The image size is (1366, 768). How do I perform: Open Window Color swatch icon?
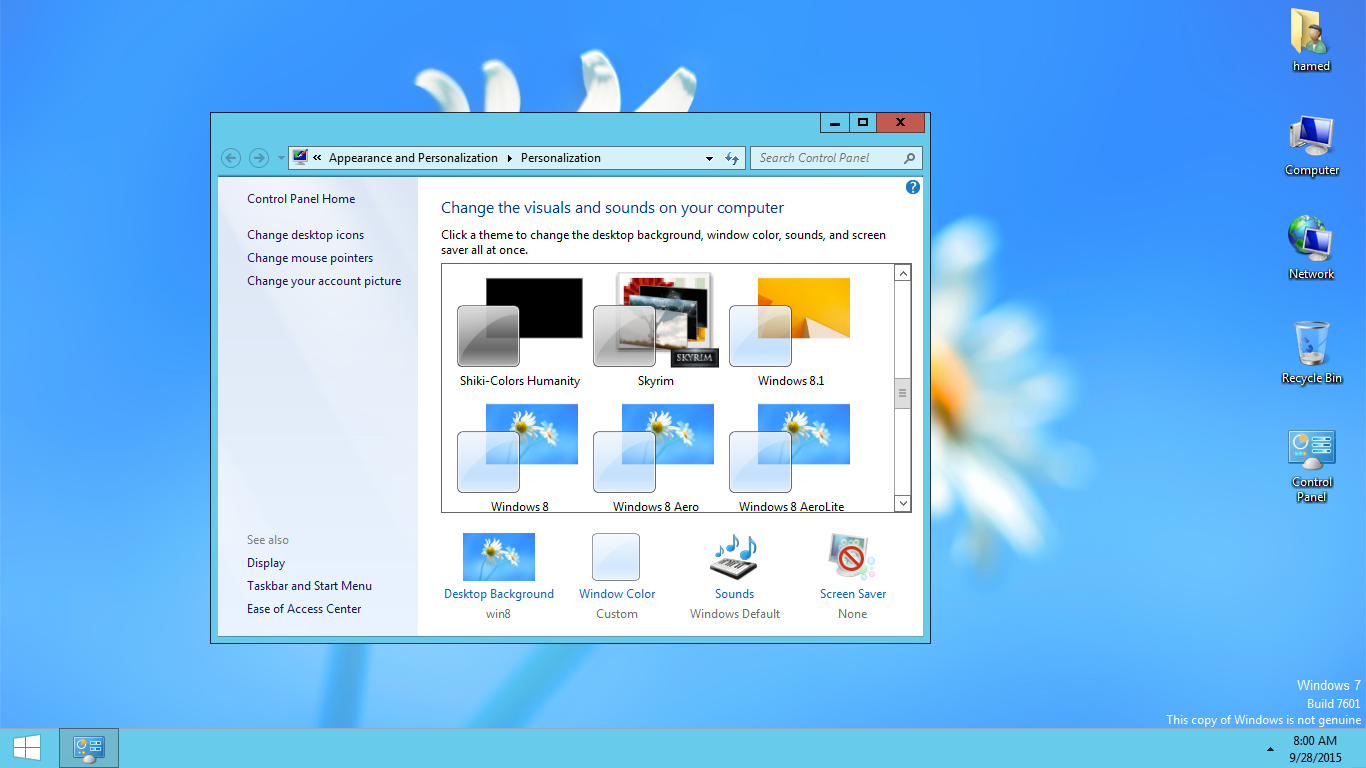point(616,557)
